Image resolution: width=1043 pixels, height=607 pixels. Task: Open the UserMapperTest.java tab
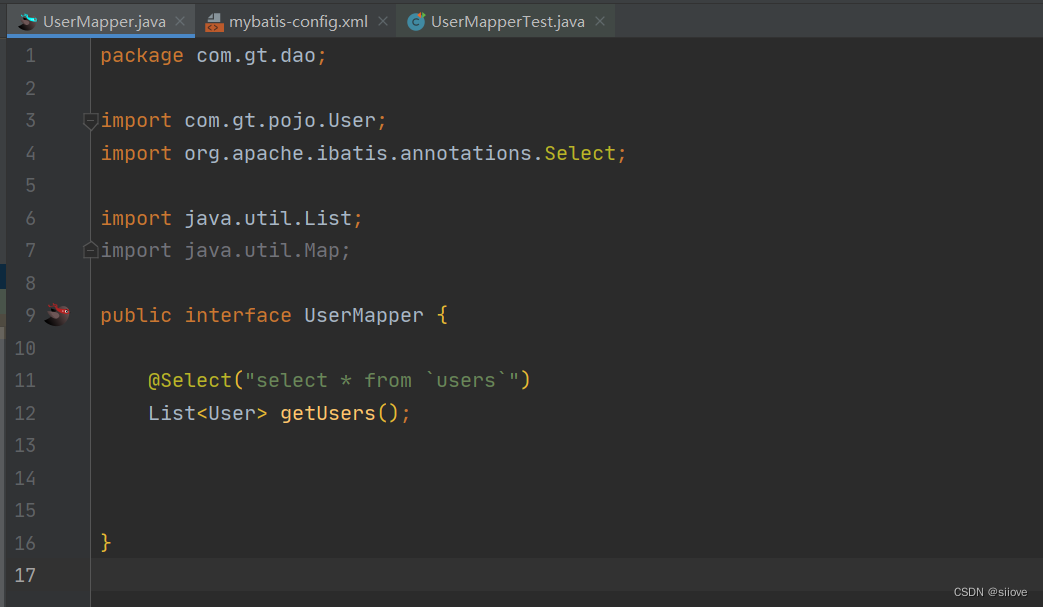[x=507, y=21]
